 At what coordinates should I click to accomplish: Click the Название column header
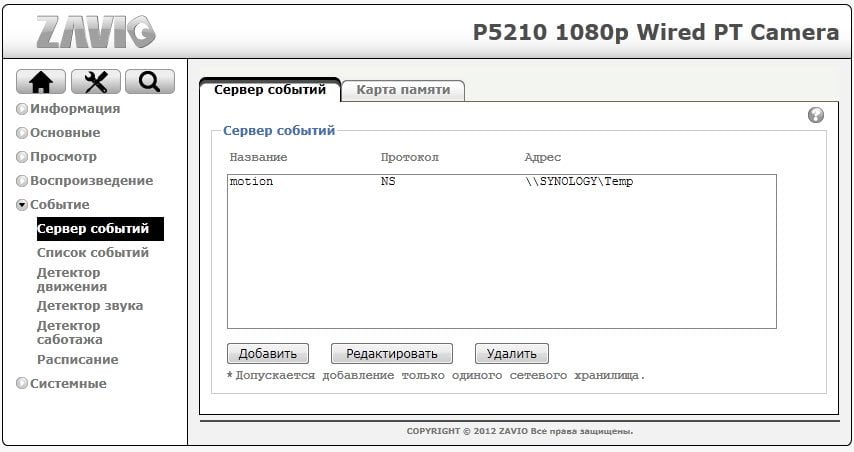[x=258, y=157]
